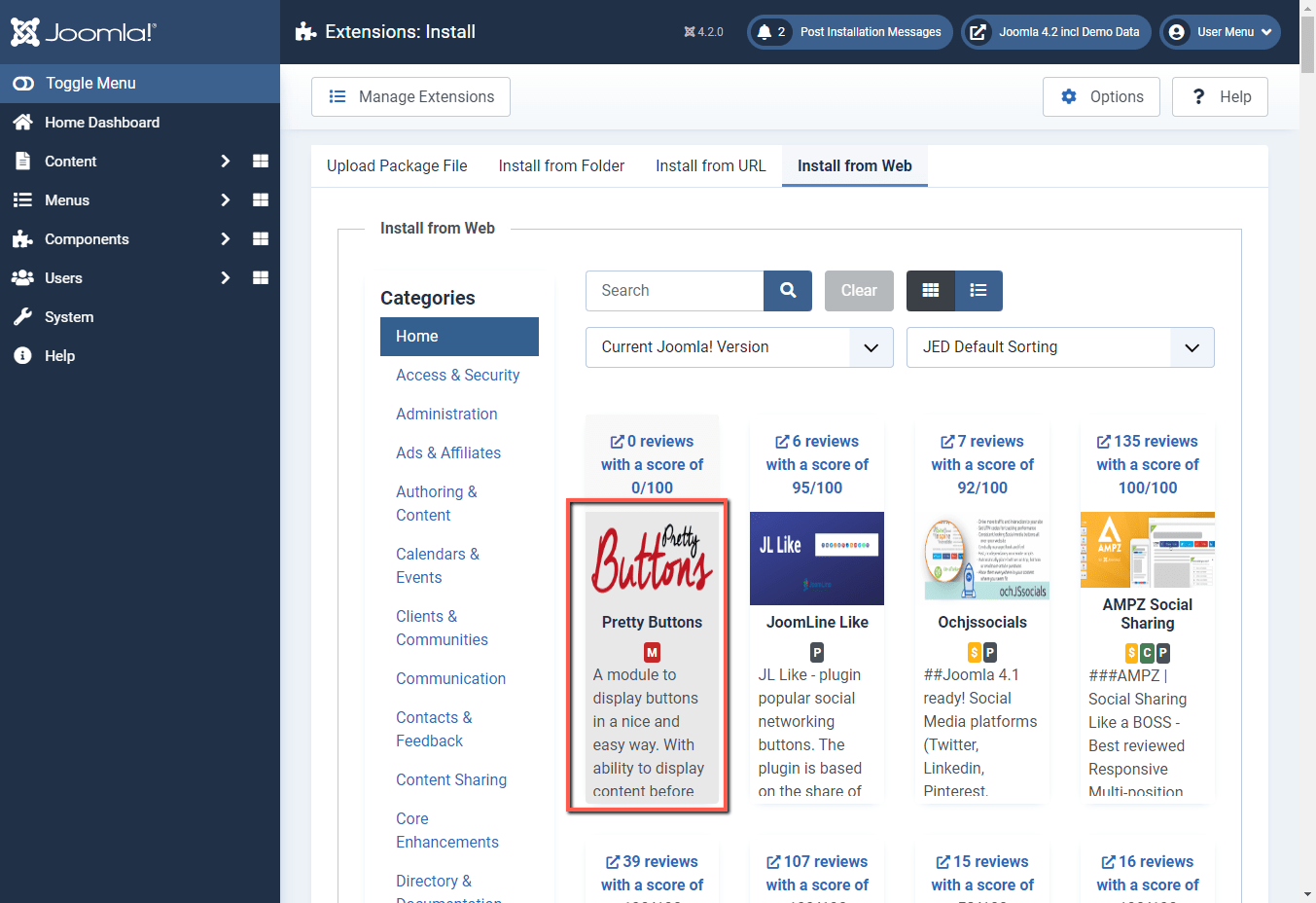Select the grid view icon

click(x=931, y=290)
